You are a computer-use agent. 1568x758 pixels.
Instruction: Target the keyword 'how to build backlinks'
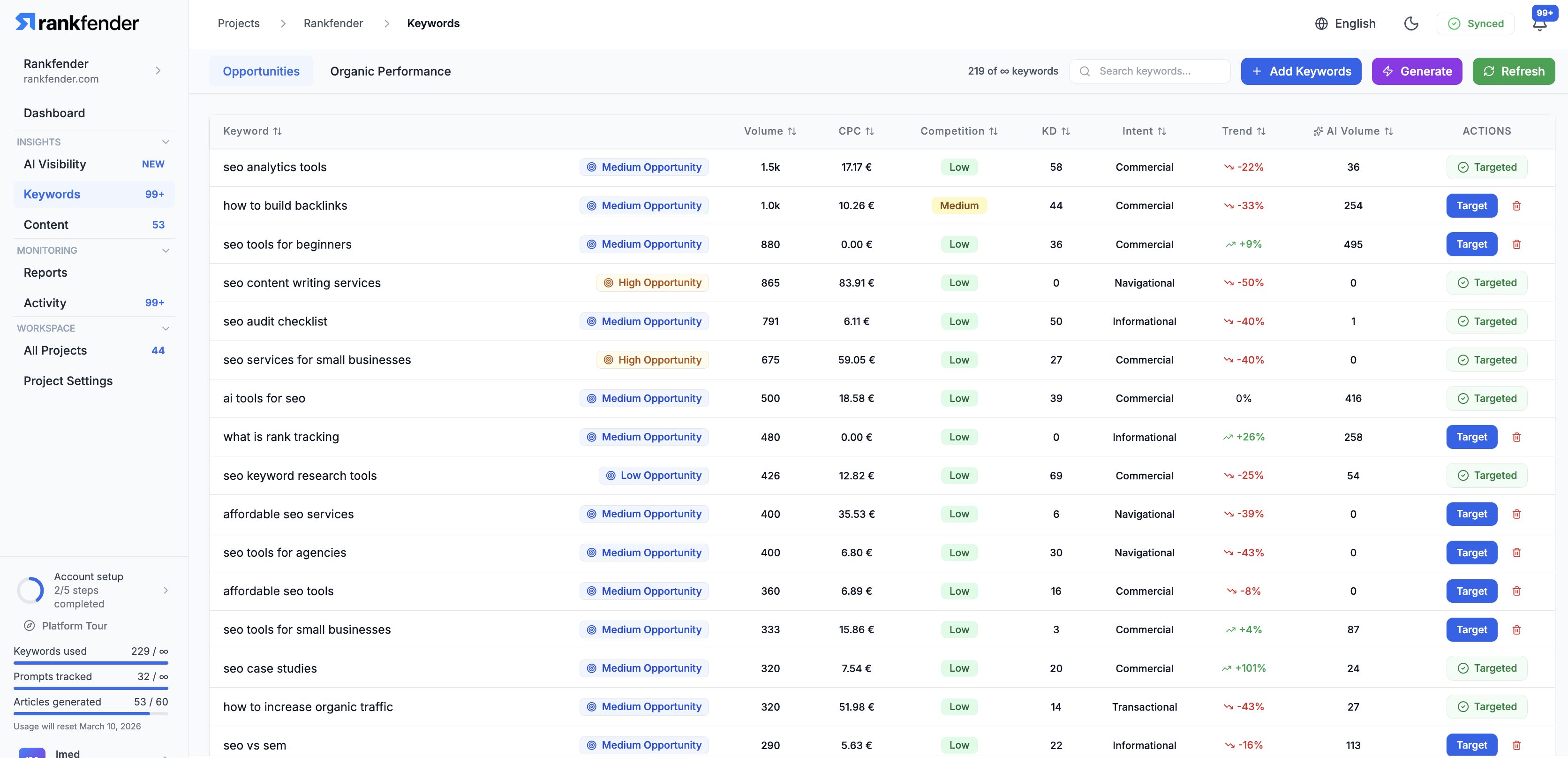[1471, 205]
